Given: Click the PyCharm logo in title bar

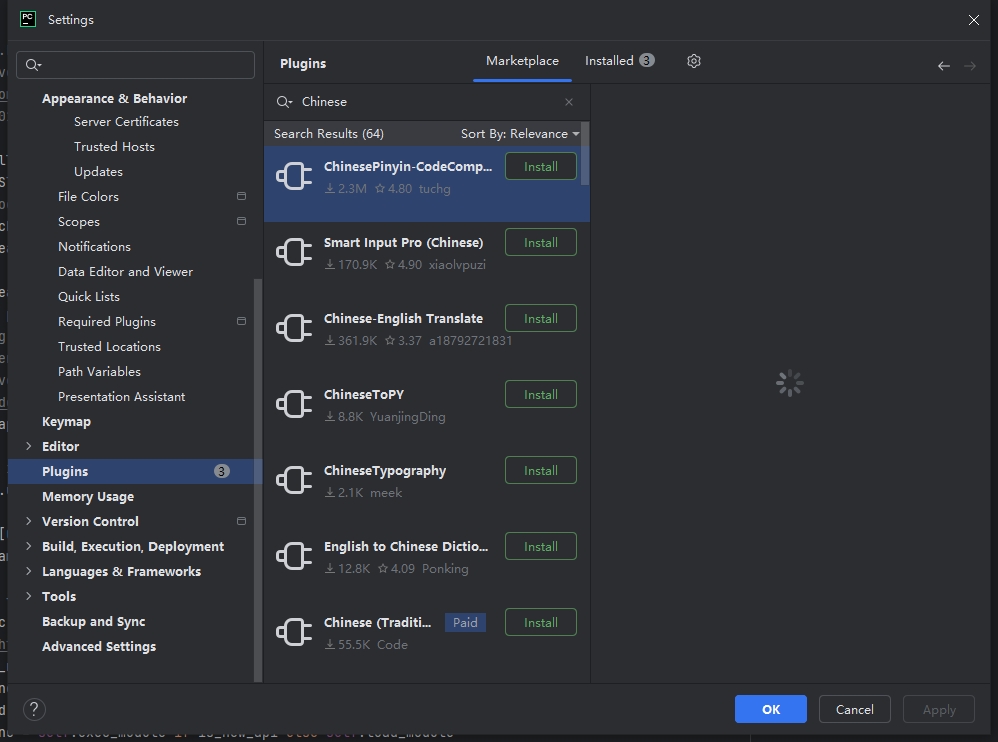Looking at the screenshot, I should 28,19.
